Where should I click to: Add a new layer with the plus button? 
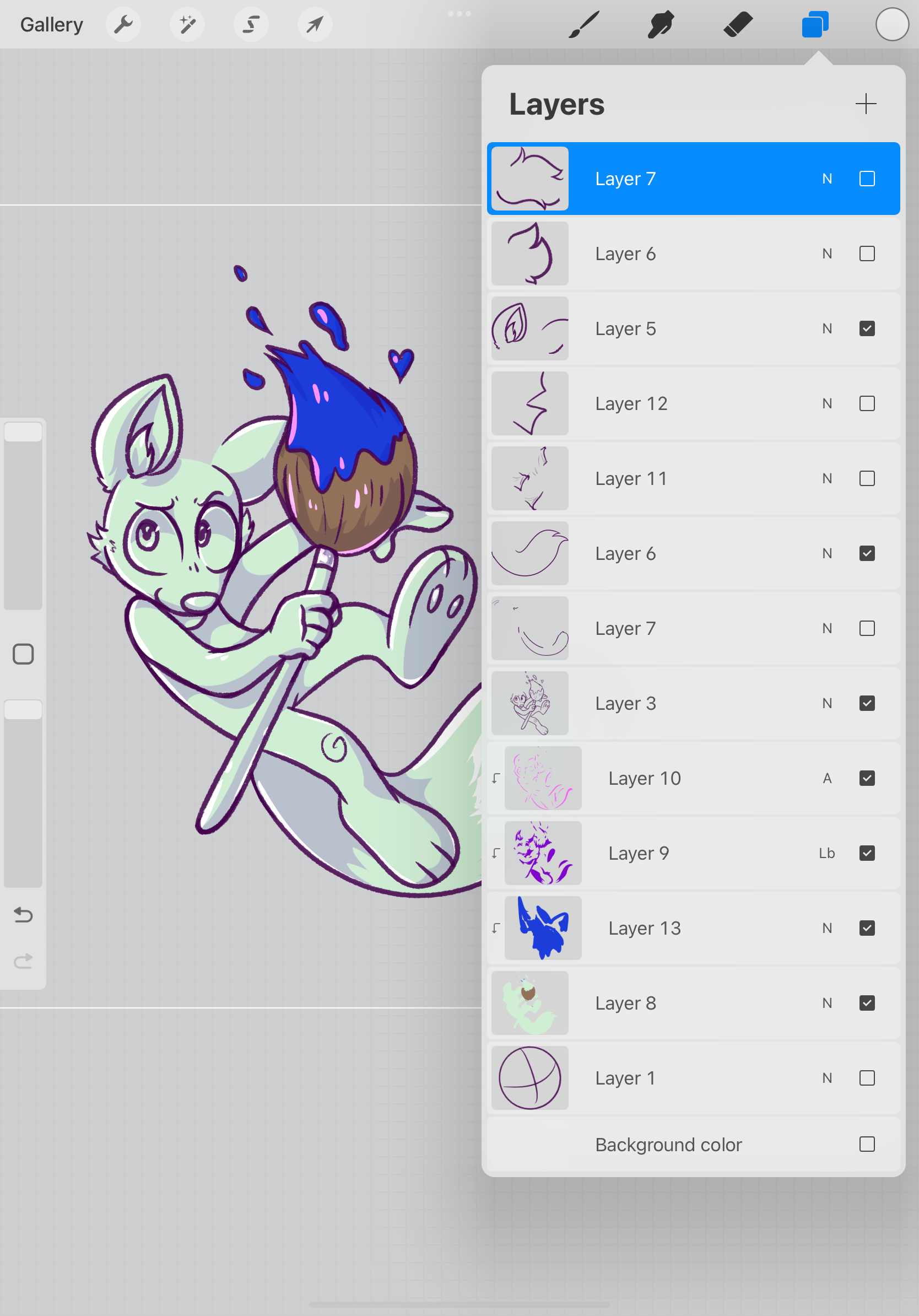point(865,104)
